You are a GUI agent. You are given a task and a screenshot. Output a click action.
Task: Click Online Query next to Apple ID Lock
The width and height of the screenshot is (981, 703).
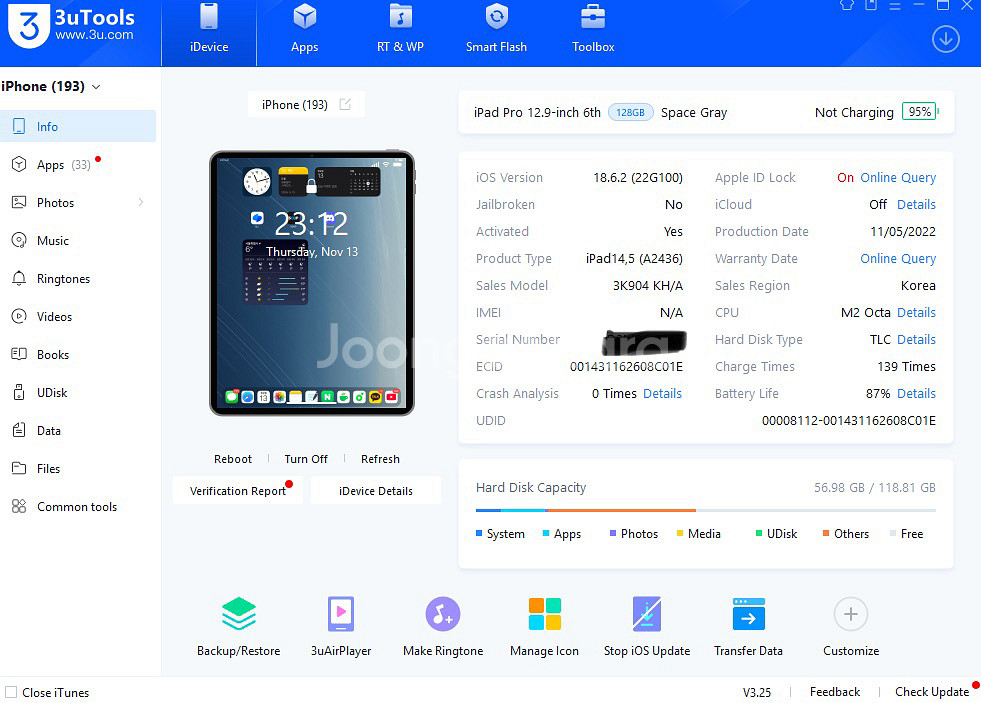(897, 178)
